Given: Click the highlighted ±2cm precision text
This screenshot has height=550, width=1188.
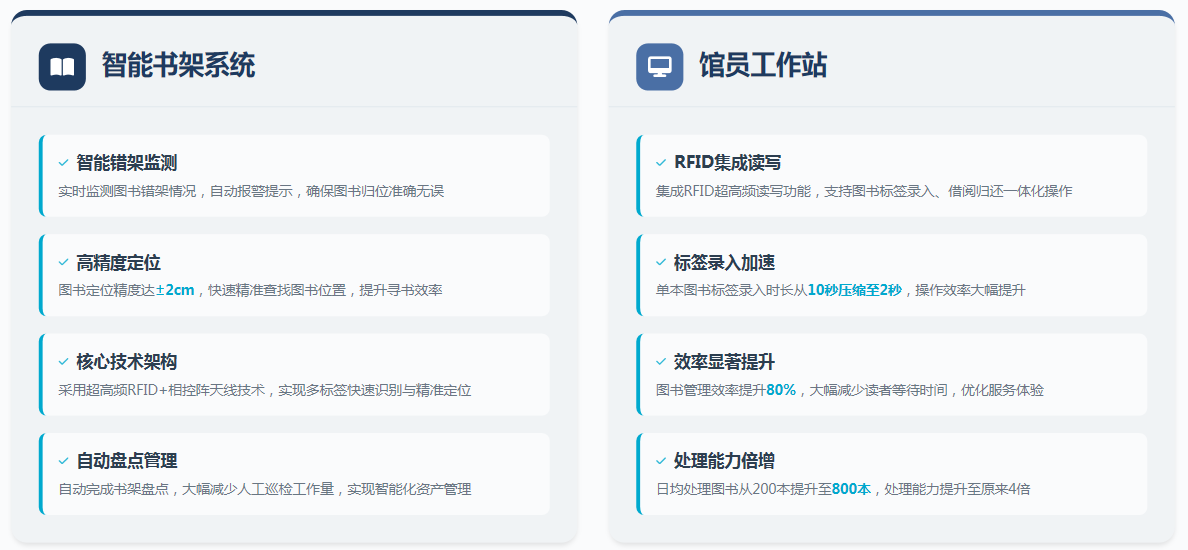Looking at the screenshot, I should tap(175, 291).
